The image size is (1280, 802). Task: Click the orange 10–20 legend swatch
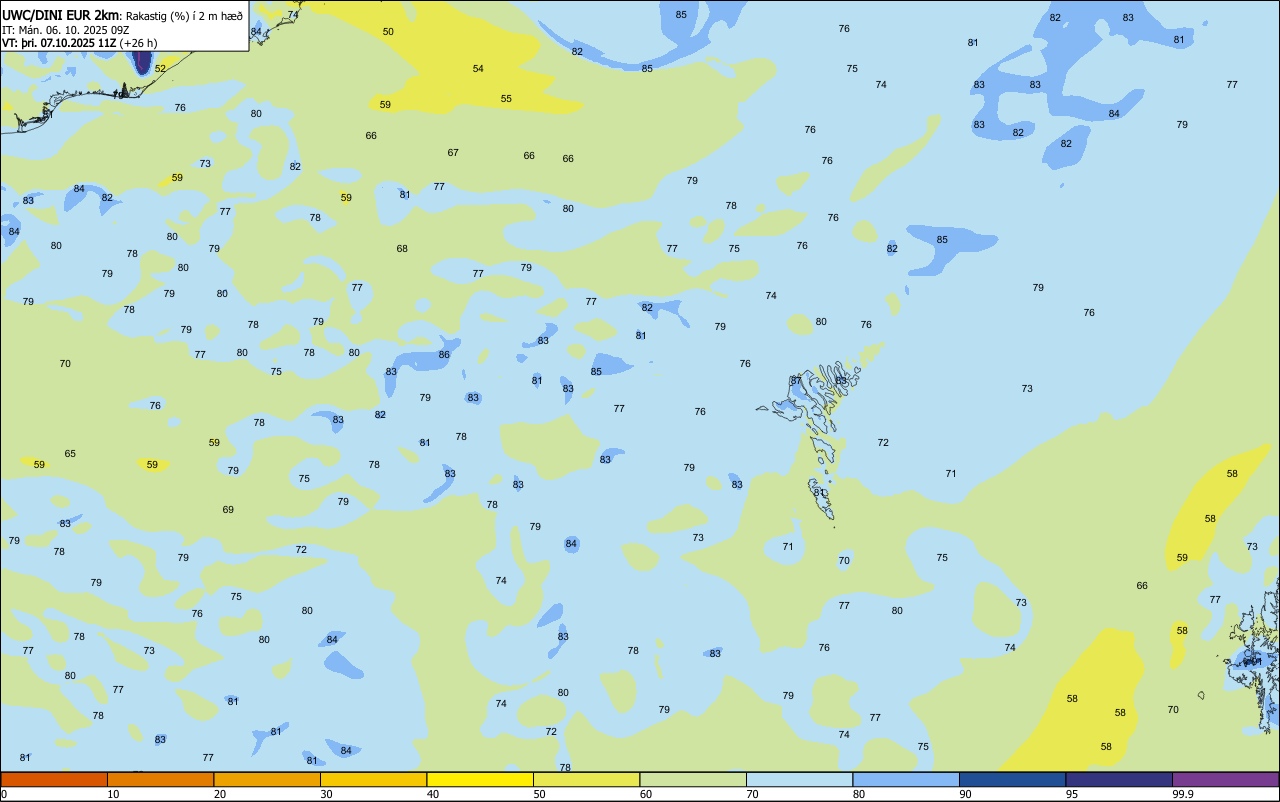pyautogui.click(x=160, y=779)
